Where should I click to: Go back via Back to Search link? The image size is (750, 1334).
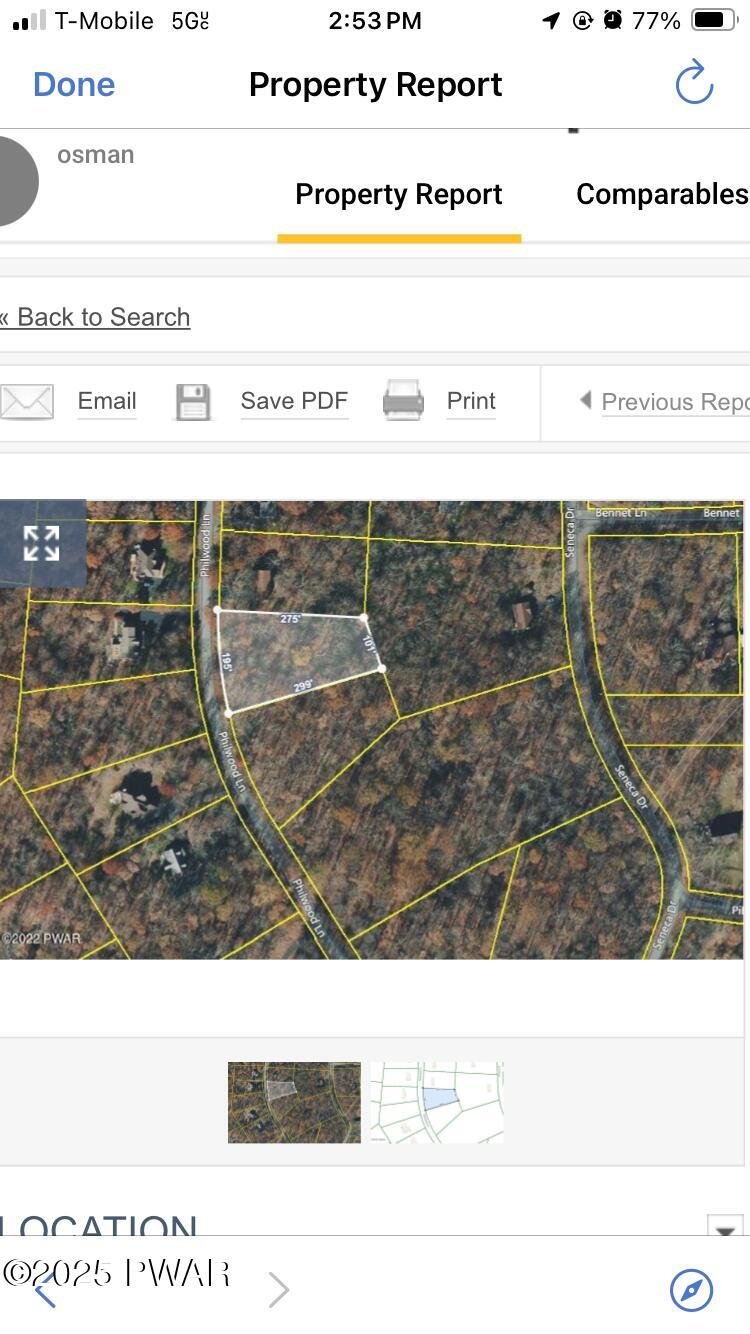click(96, 317)
